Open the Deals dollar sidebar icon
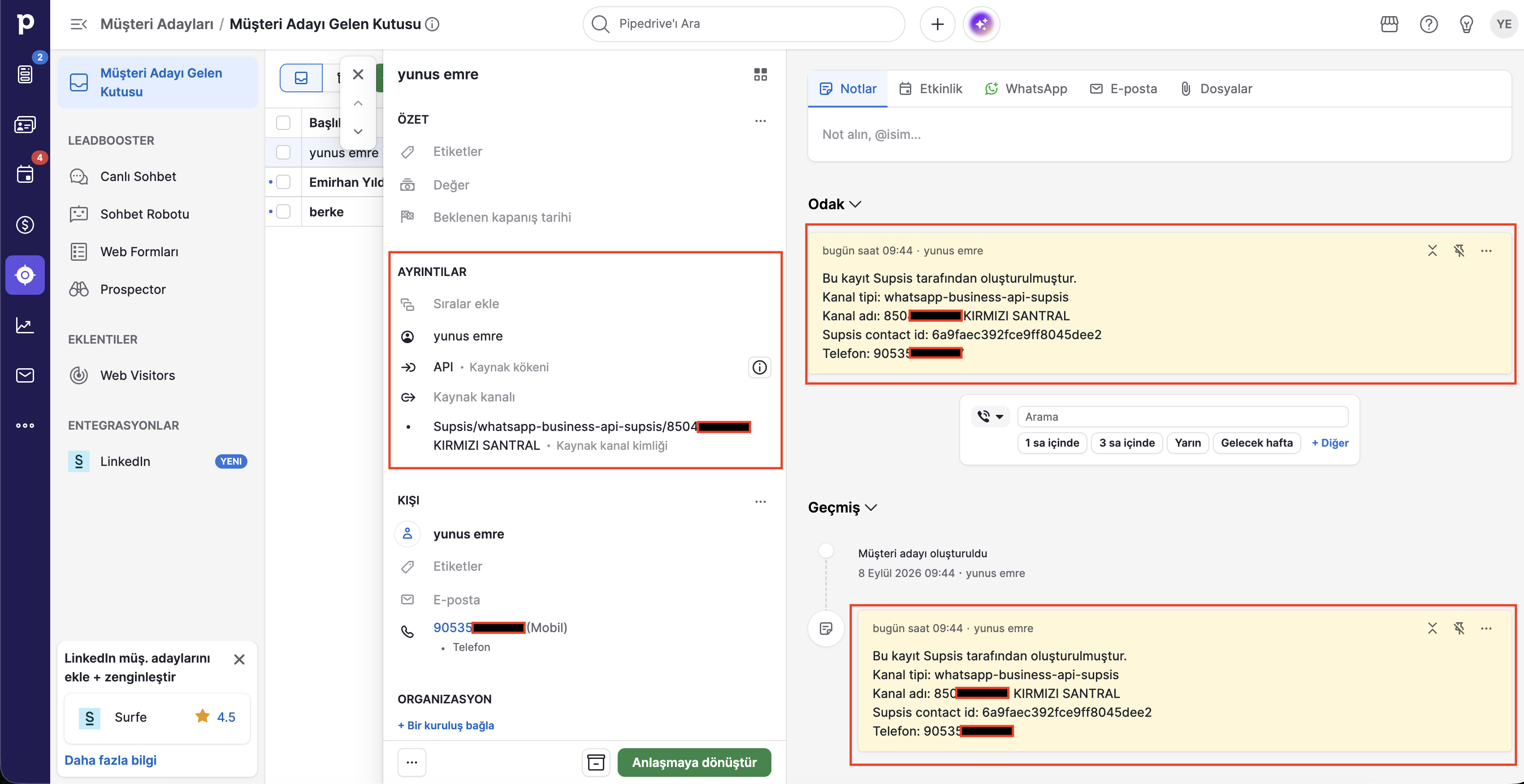Screen dimensions: 1524x784 click(x=25, y=225)
